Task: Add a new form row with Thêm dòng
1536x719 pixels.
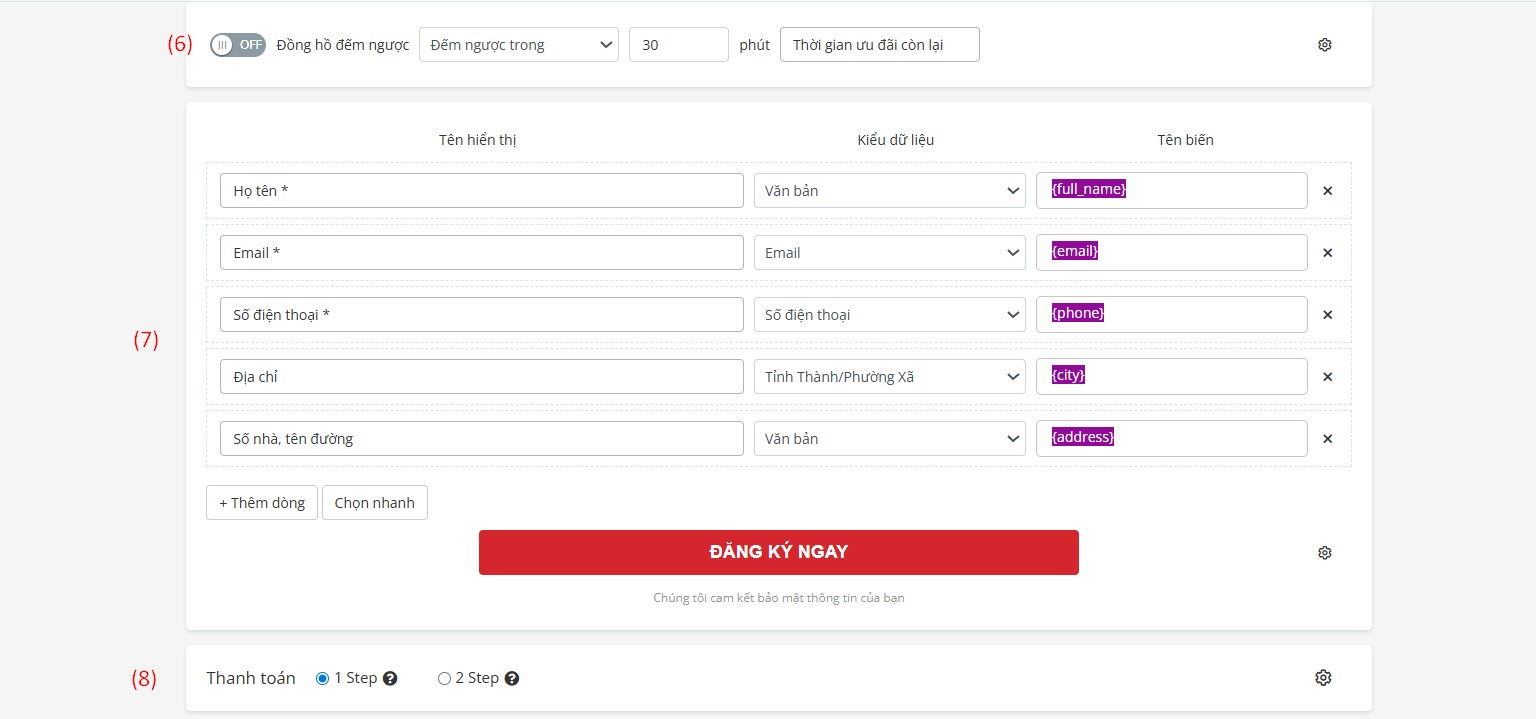Action: pos(261,502)
